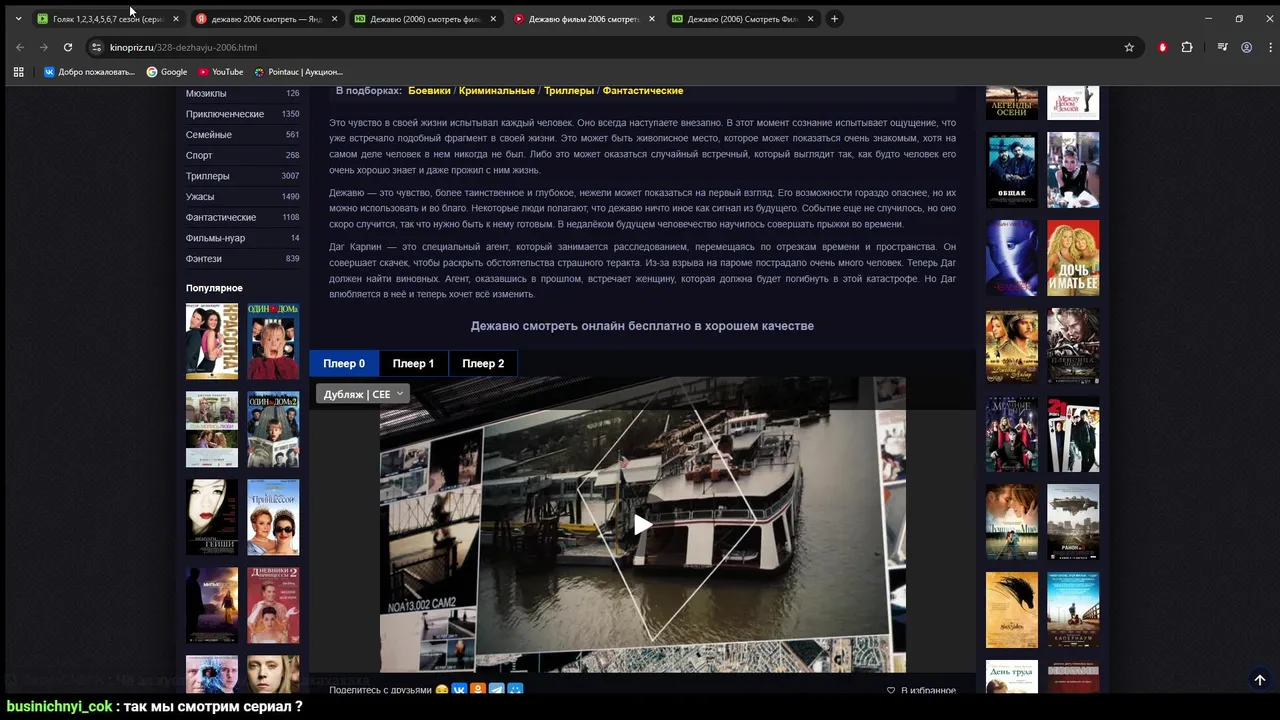Switch to the 'Голяк 1,2,3,4,5,6,7 сезон' browser tab
The height and width of the screenshot is (720, 1280).
tap(108, 18)
